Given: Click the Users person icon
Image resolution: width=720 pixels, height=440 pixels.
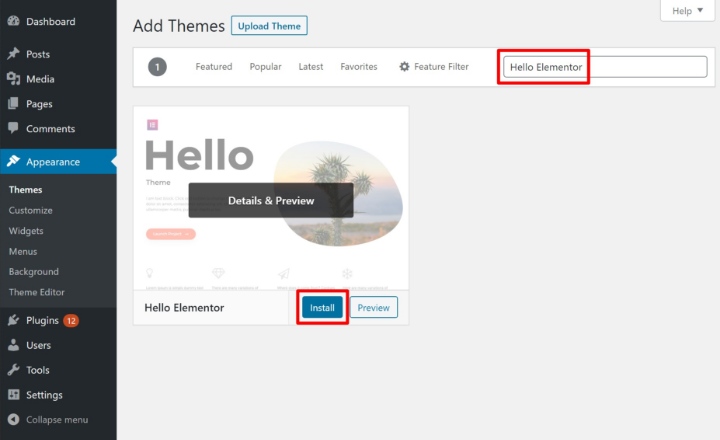Looking at the screenshot, I should click(13, 345).
